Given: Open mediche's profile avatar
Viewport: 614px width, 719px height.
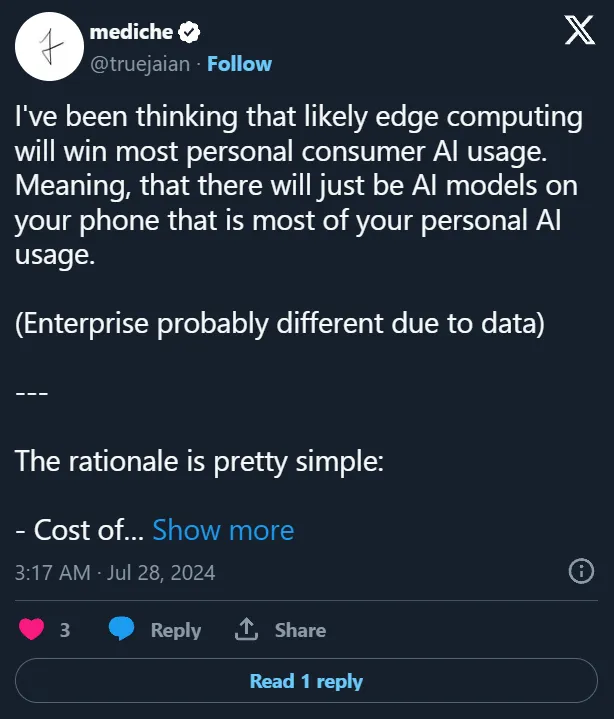Looking at the screenshot, I should [46, 48].
